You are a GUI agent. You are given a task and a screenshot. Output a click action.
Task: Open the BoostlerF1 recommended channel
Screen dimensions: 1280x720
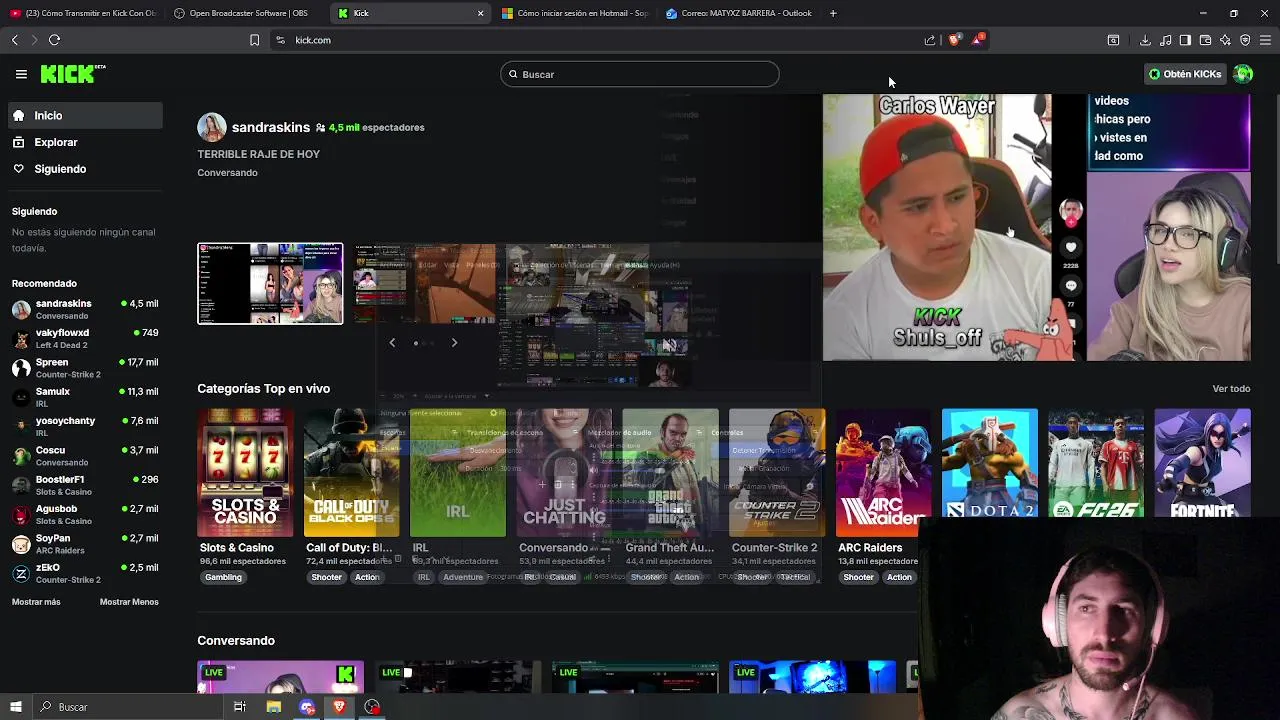pyautogui.click(x=84, y=485)
